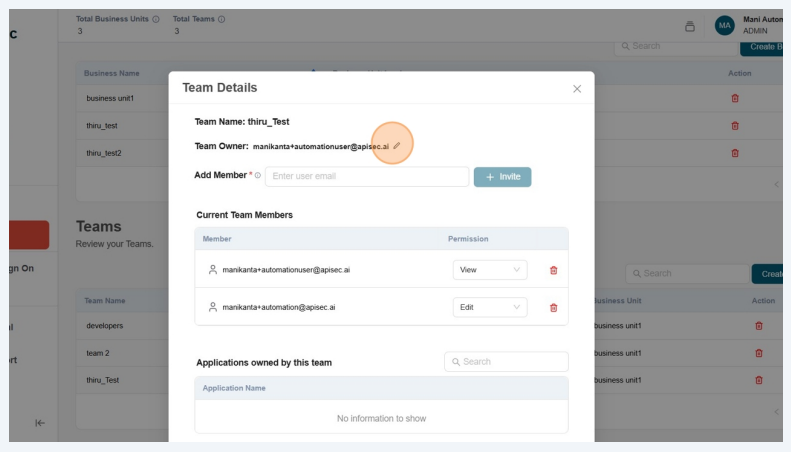Click the search box for team applications
The width and height of the screenshot is (791, 452).
pos(506,362)
